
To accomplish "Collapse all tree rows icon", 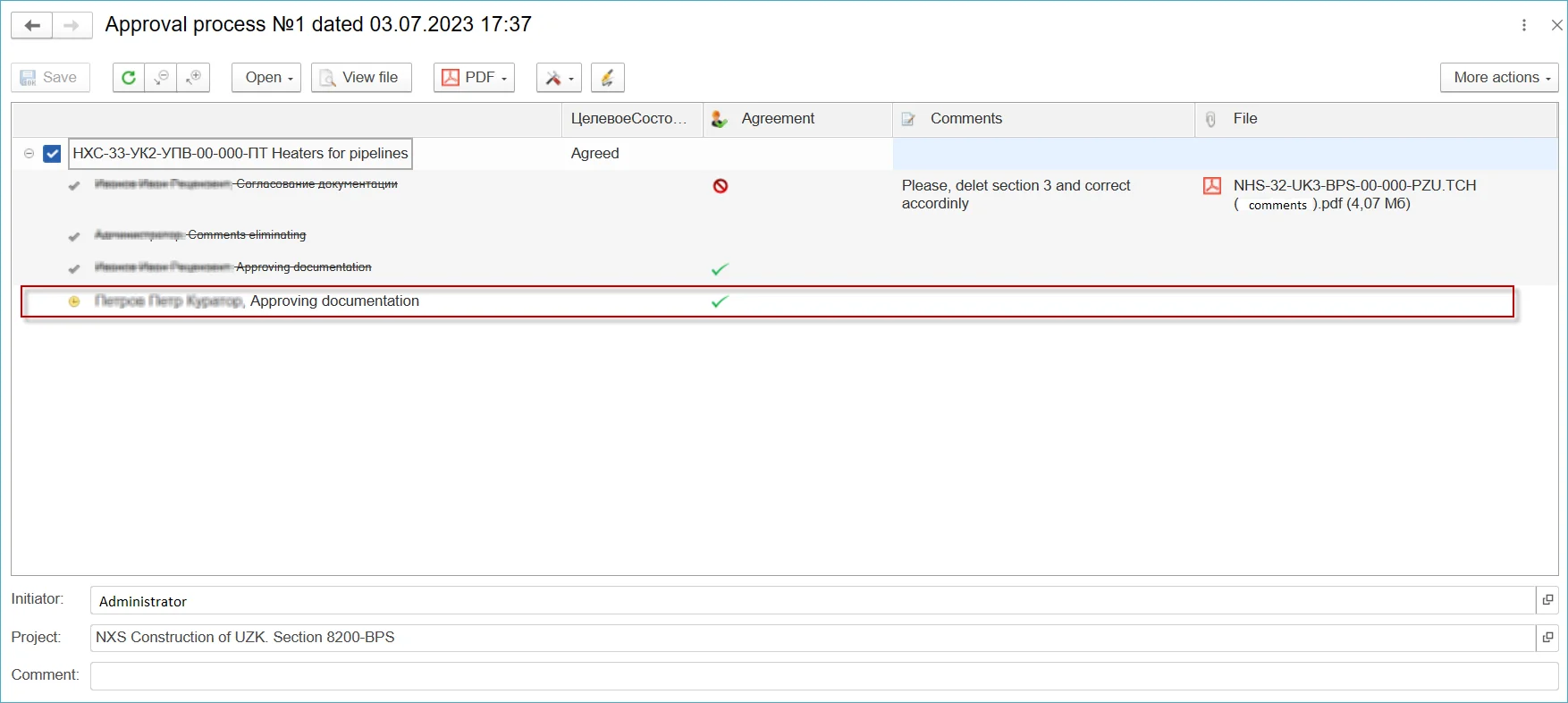I will coord(161,78).
